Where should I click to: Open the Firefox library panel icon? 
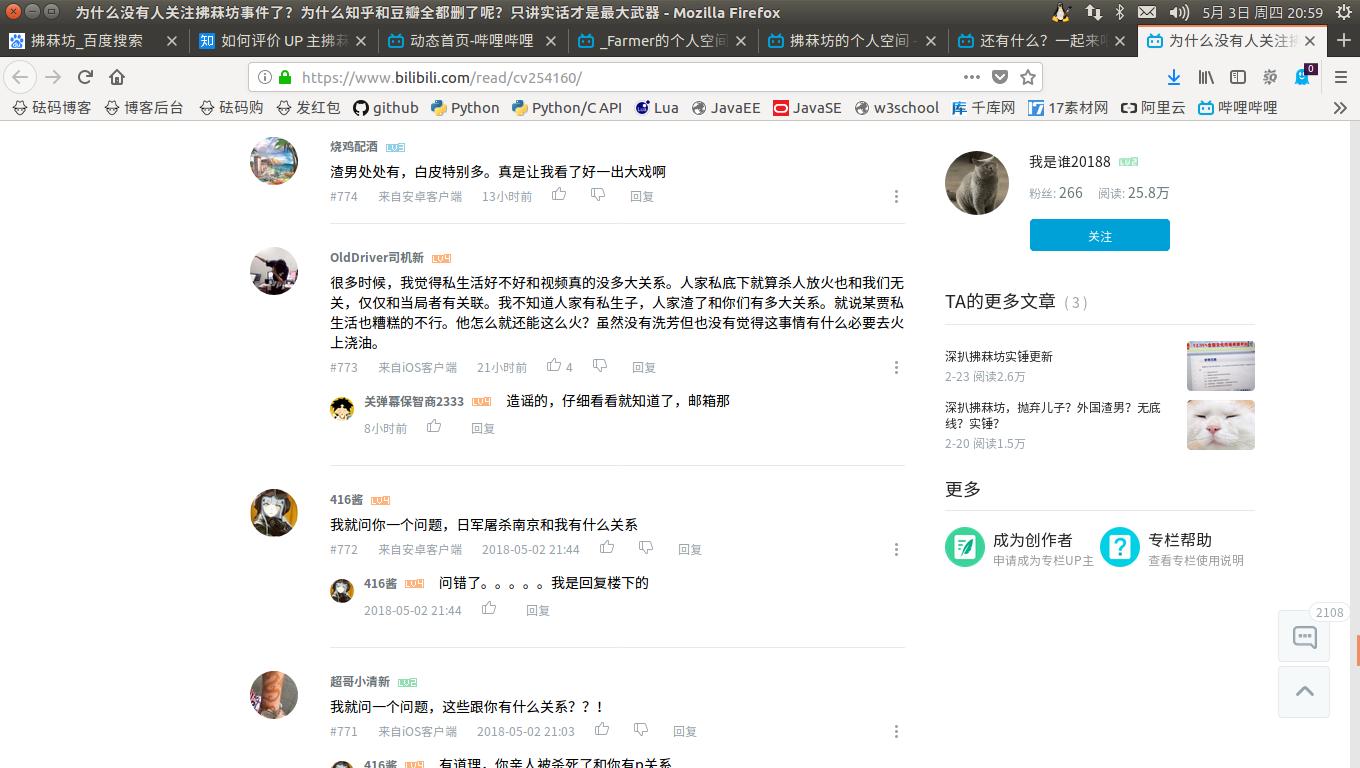click(1205, 76)
